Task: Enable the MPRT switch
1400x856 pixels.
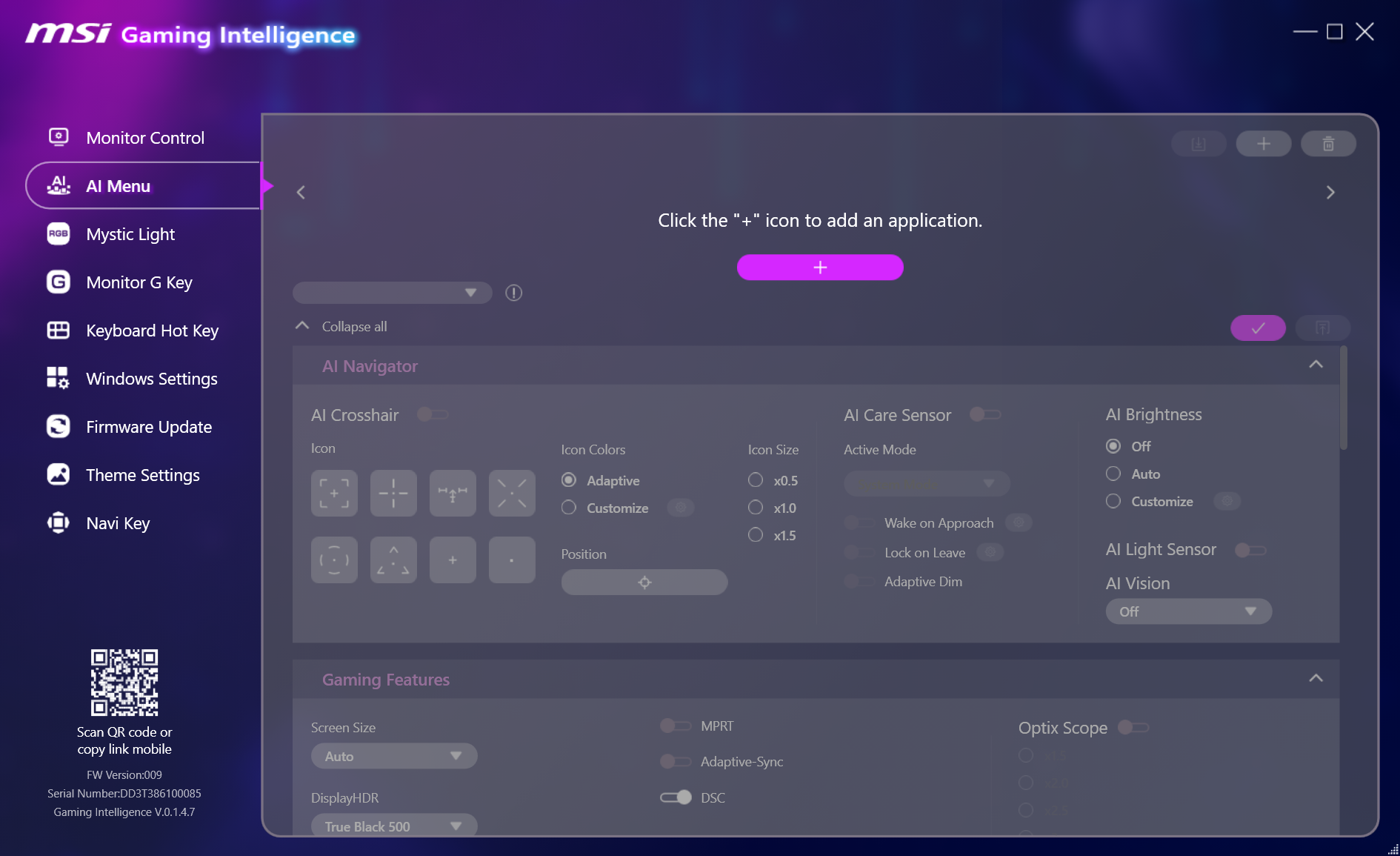Action: point(676,726)
